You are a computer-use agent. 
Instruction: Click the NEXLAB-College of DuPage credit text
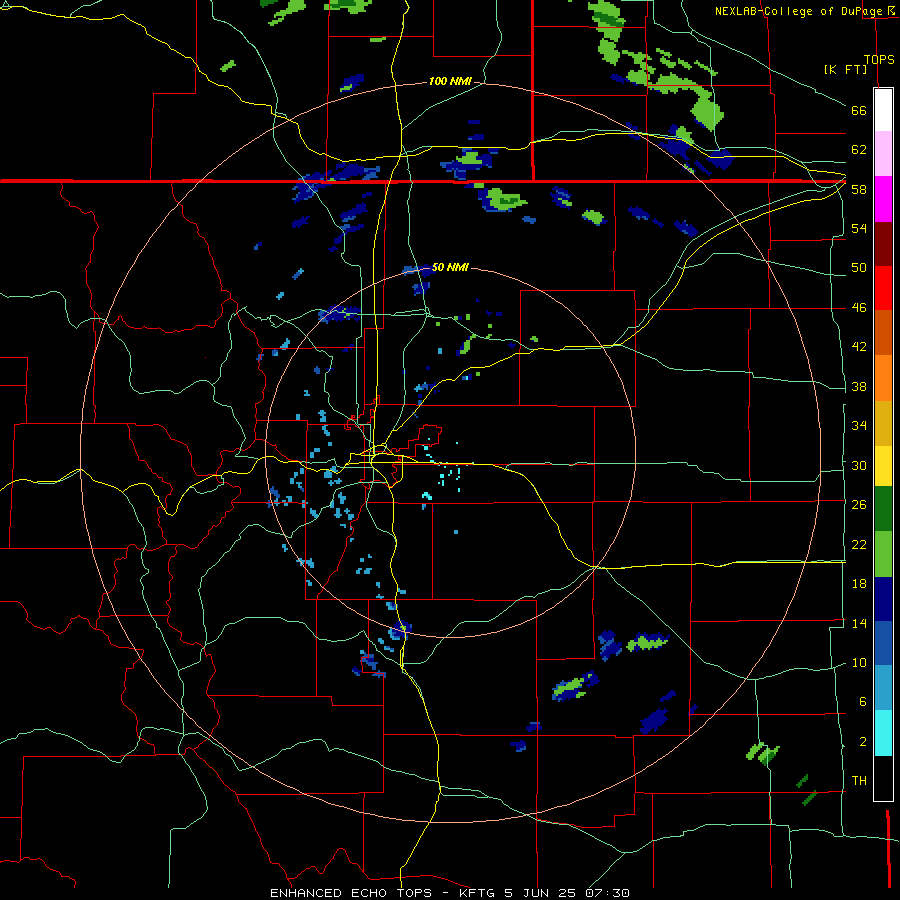(798, 11)
